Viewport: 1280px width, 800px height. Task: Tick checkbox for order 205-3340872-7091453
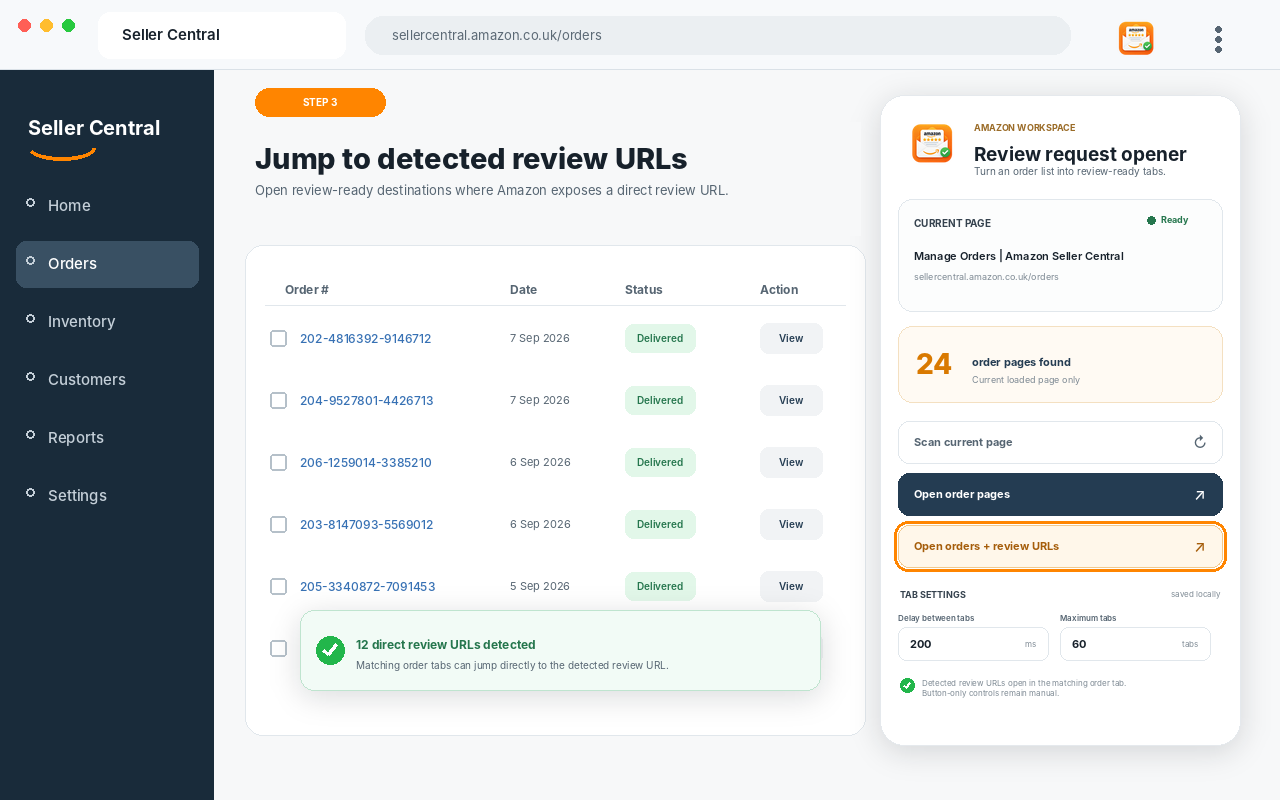(x=279, y=586)
